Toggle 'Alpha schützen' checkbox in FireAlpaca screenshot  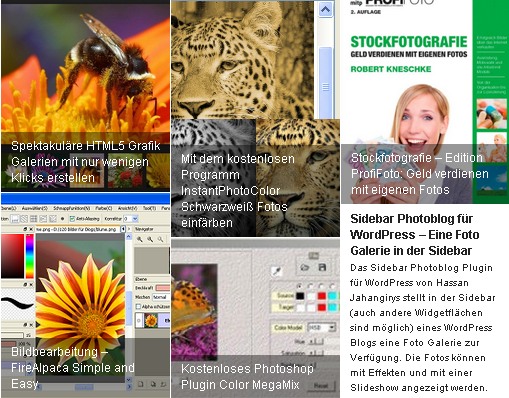[138, 306]
